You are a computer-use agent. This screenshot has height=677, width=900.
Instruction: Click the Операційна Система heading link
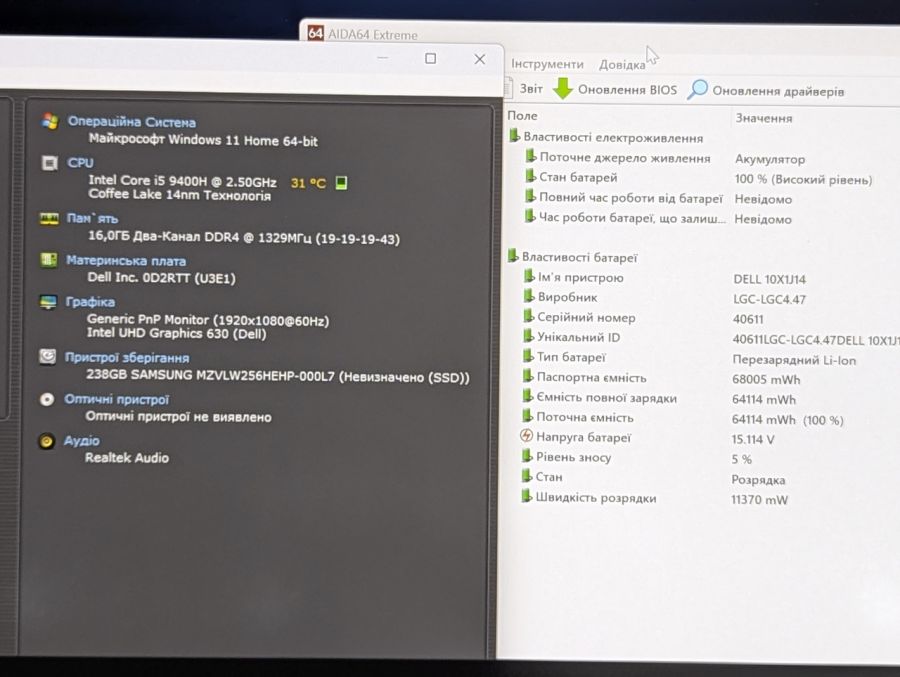pos(131,122)
